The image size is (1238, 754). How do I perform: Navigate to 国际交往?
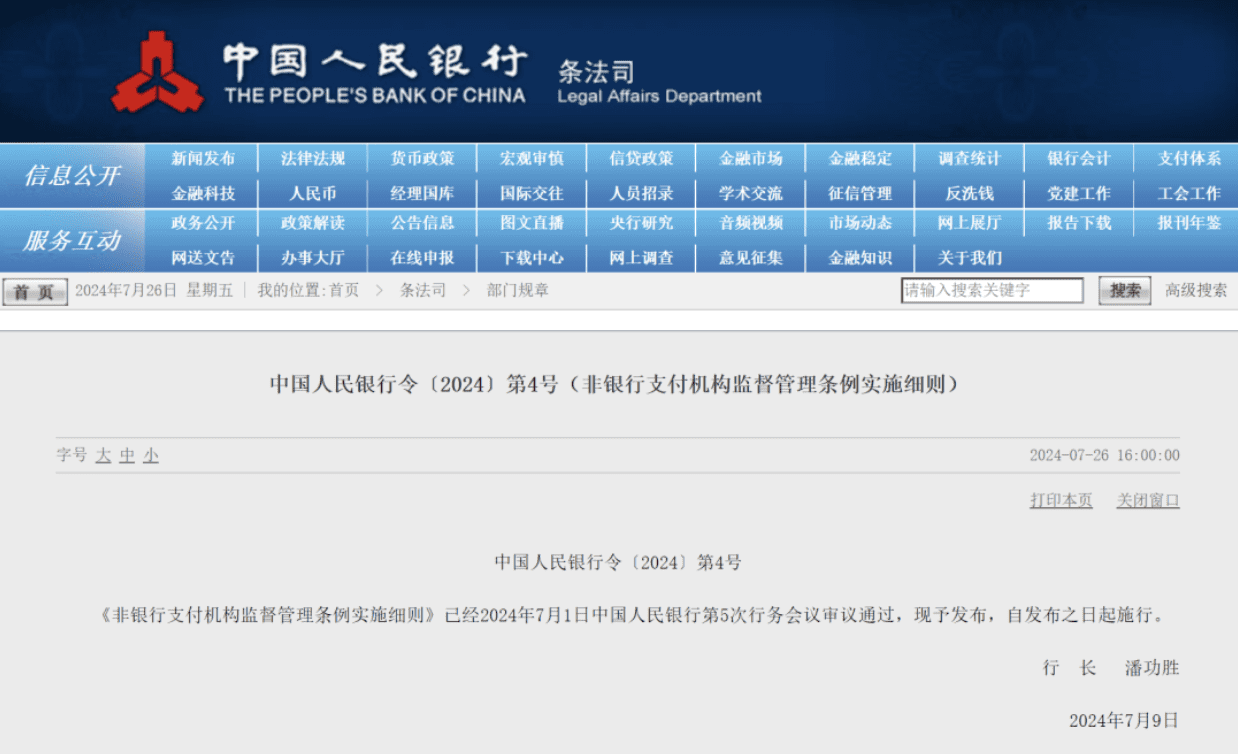(532, 194)
